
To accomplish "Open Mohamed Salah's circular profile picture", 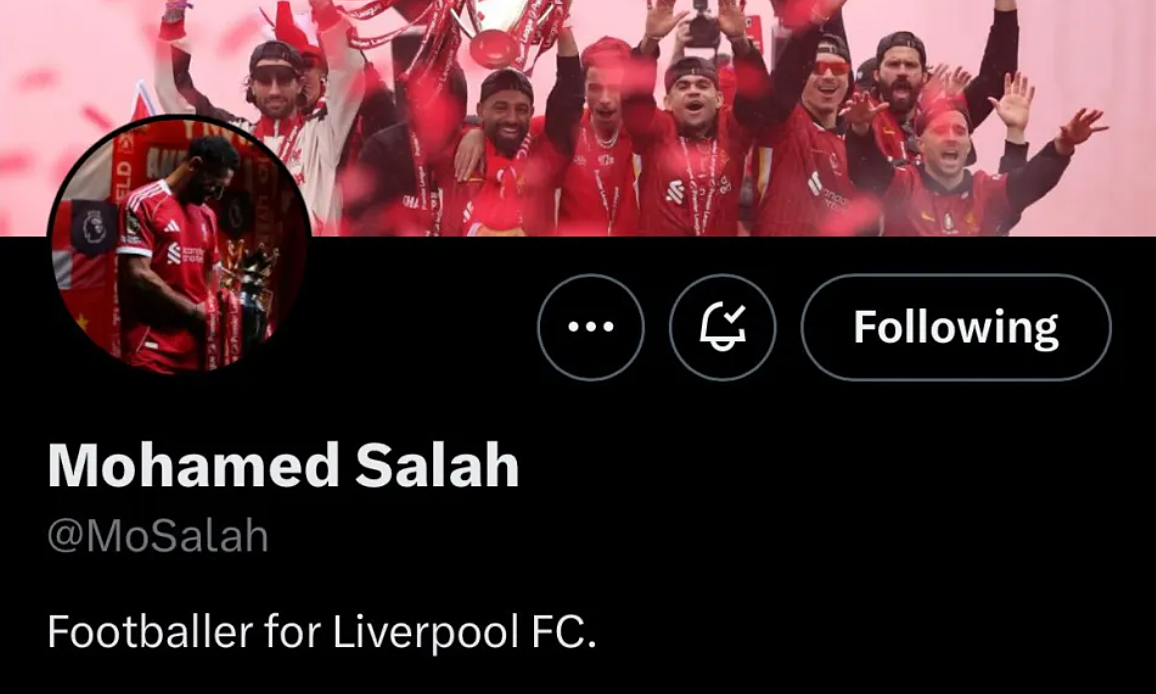I will [x=179, y=245].
